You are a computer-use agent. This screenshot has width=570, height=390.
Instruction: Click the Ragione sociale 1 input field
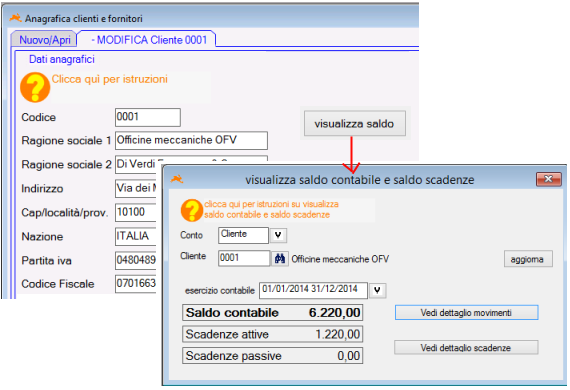(191, 141)
